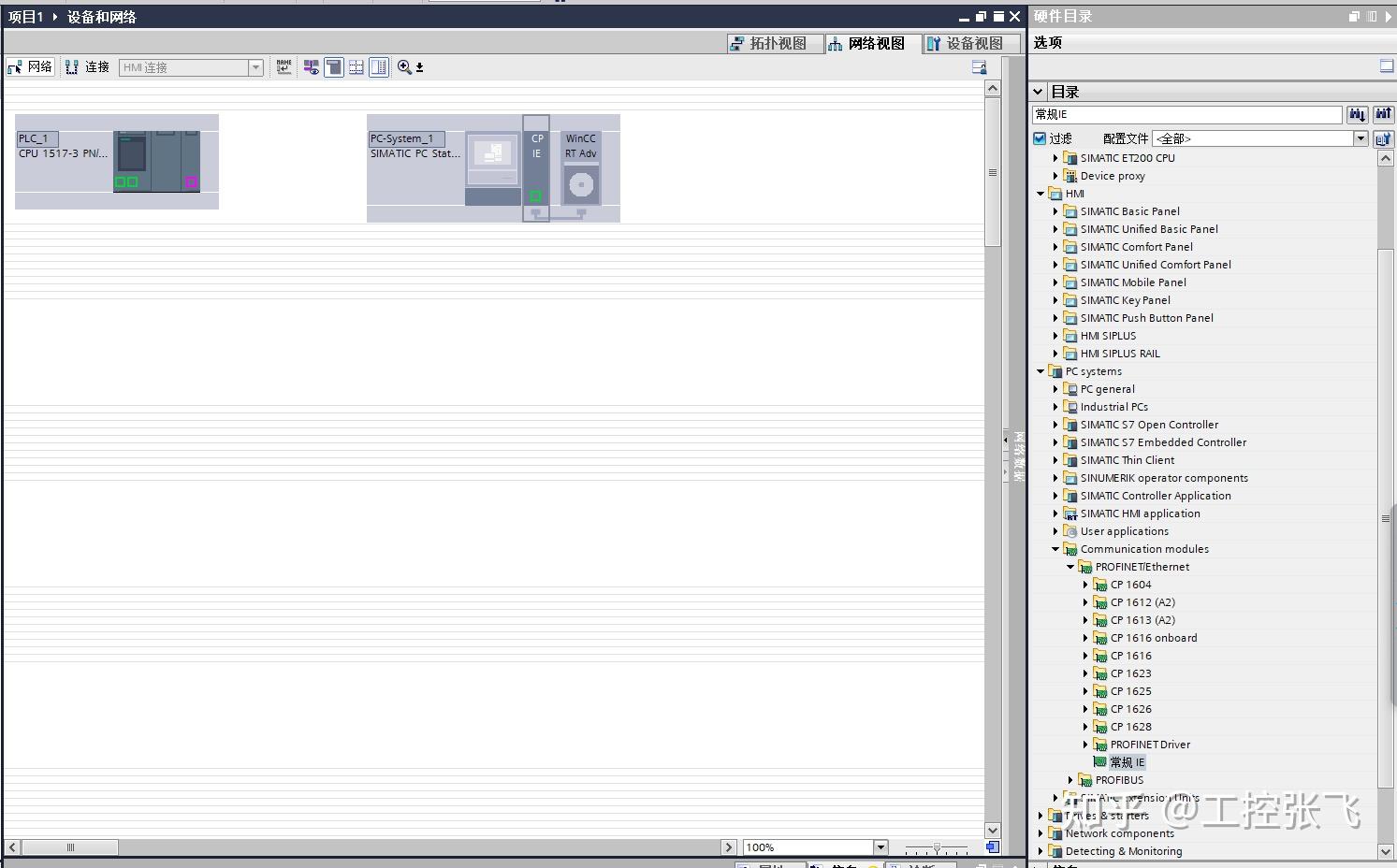The width and height of the screenshot is (1397, 868).
Task: Open the 配置文件 profile dropdown
Action: 1361,138
